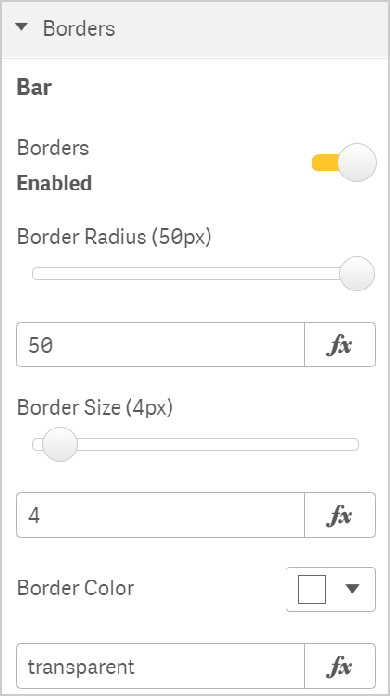The width and height of the screenshot is (390, 696).
Task: Collapse the Borders section triangle
Action: 21,28
